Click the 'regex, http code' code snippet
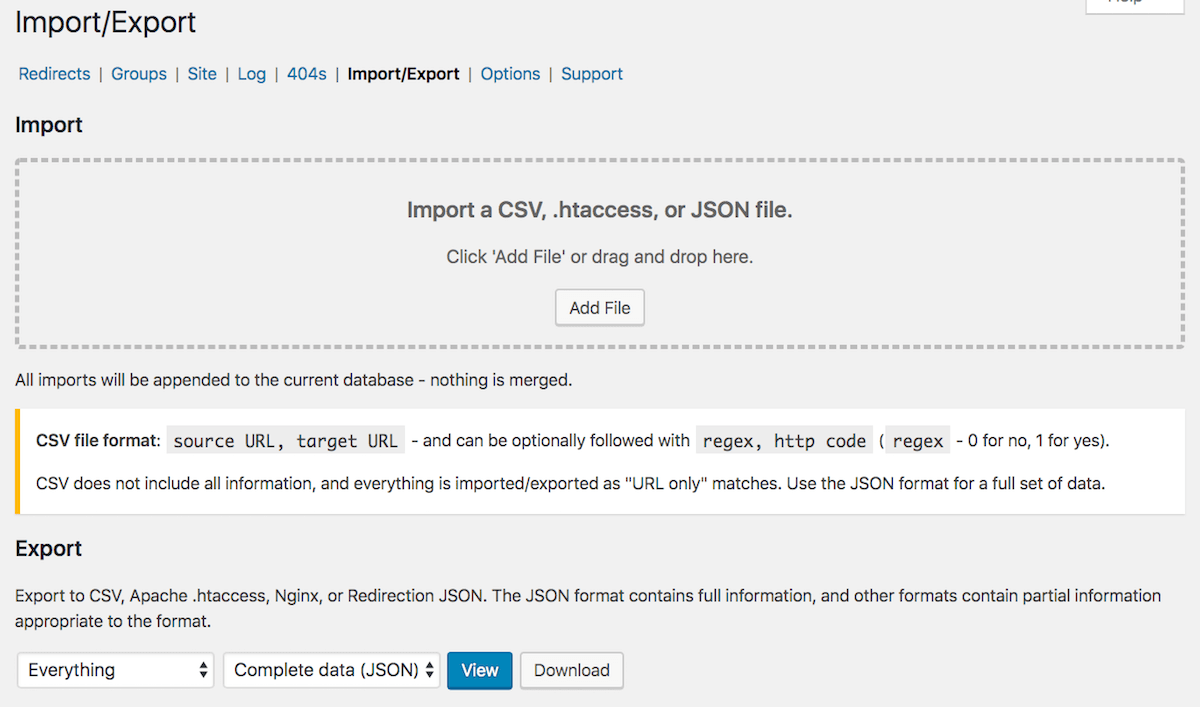This screenshot has height=707, width=1200. pos(784,440)
